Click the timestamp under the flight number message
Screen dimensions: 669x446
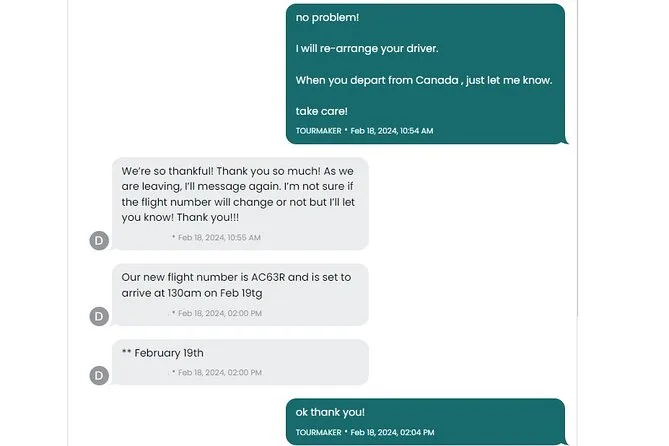[x=220, y=313]
